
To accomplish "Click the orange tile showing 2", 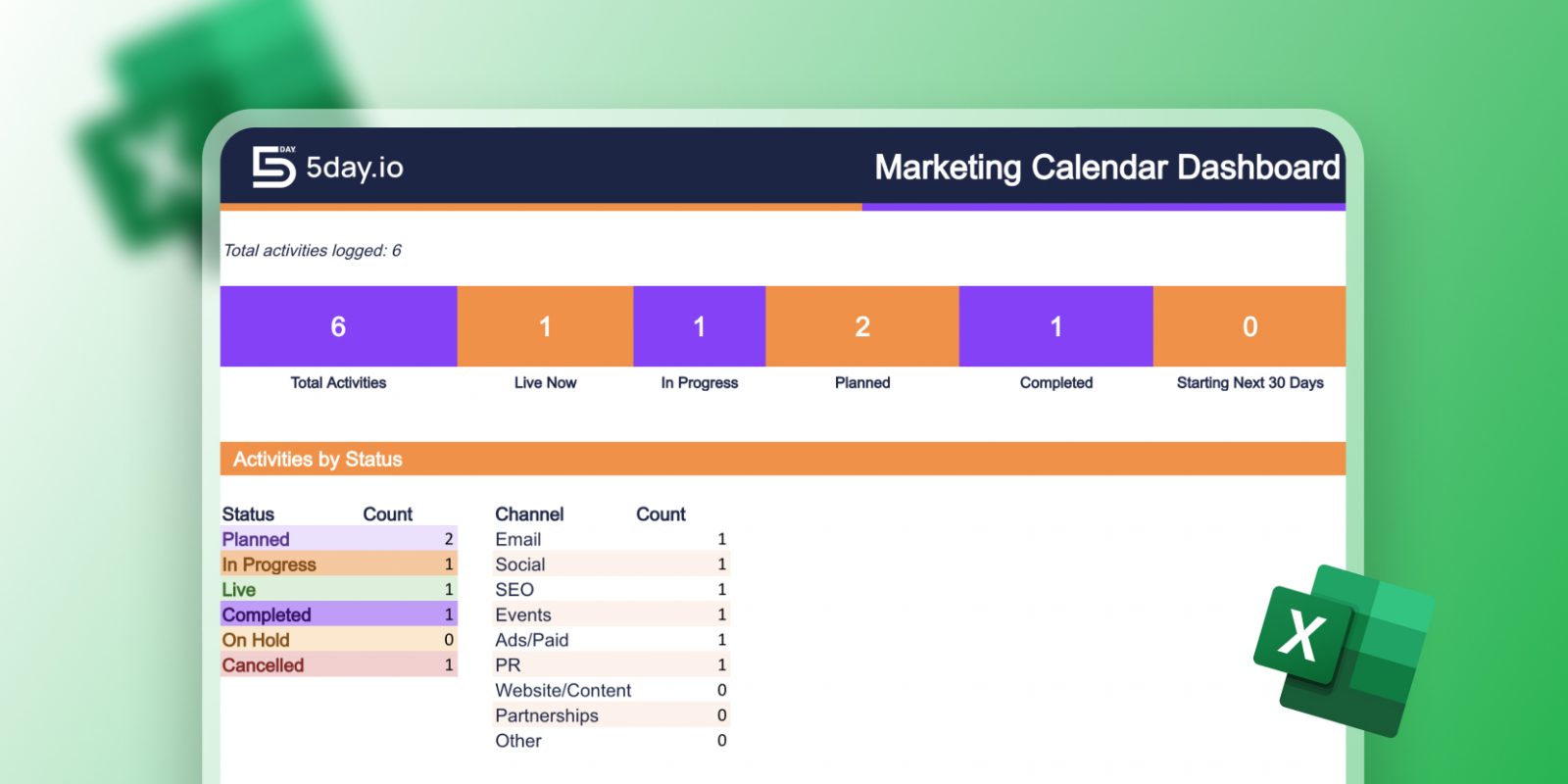I will click(x=862, y=326).
